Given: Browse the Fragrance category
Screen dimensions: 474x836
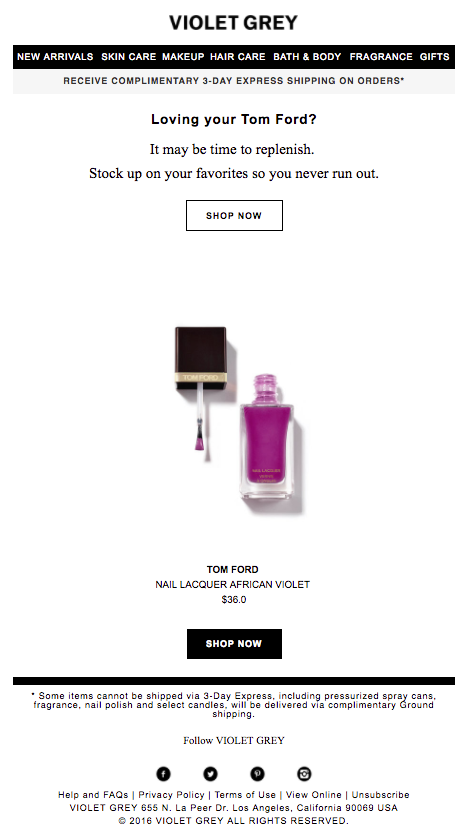Looking at the screenshot, I should click(381, 57).
